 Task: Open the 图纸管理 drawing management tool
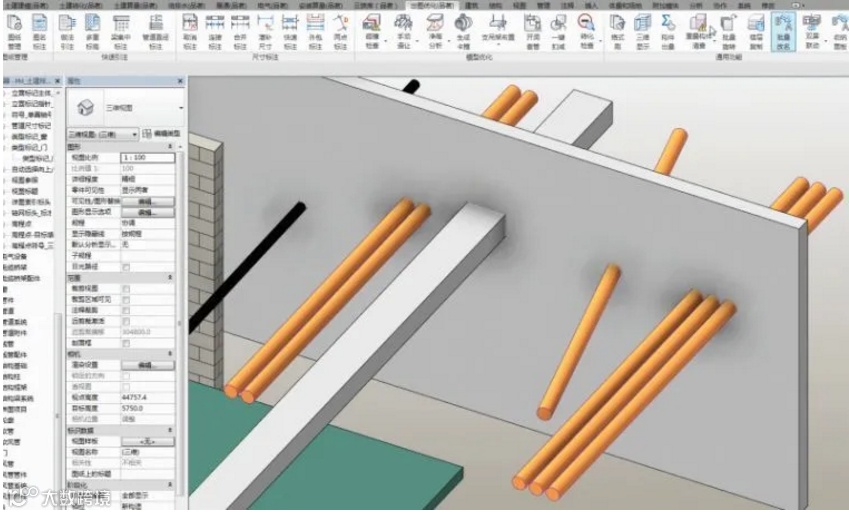pyautogui.click(x=15, y=31)
